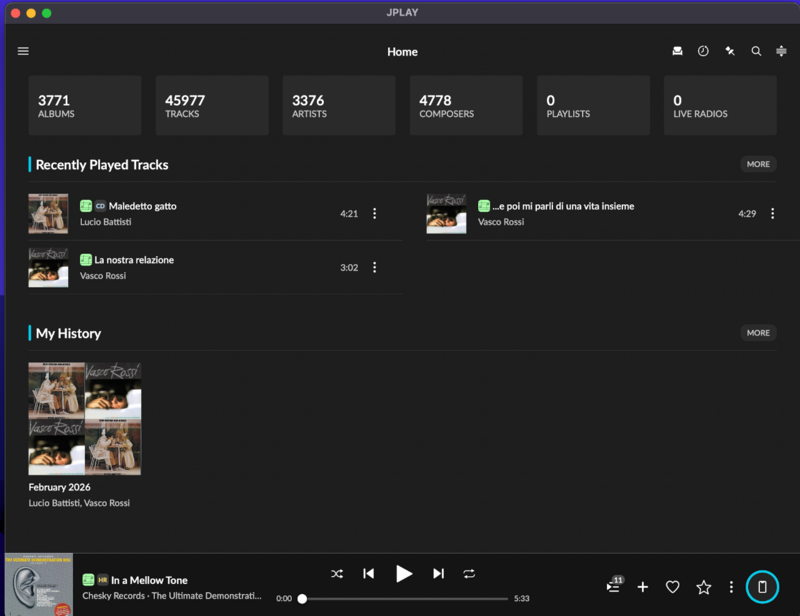Open options for La nostra relazione
The height and width of the screenshot is (616, 800).
click(375, 267)
